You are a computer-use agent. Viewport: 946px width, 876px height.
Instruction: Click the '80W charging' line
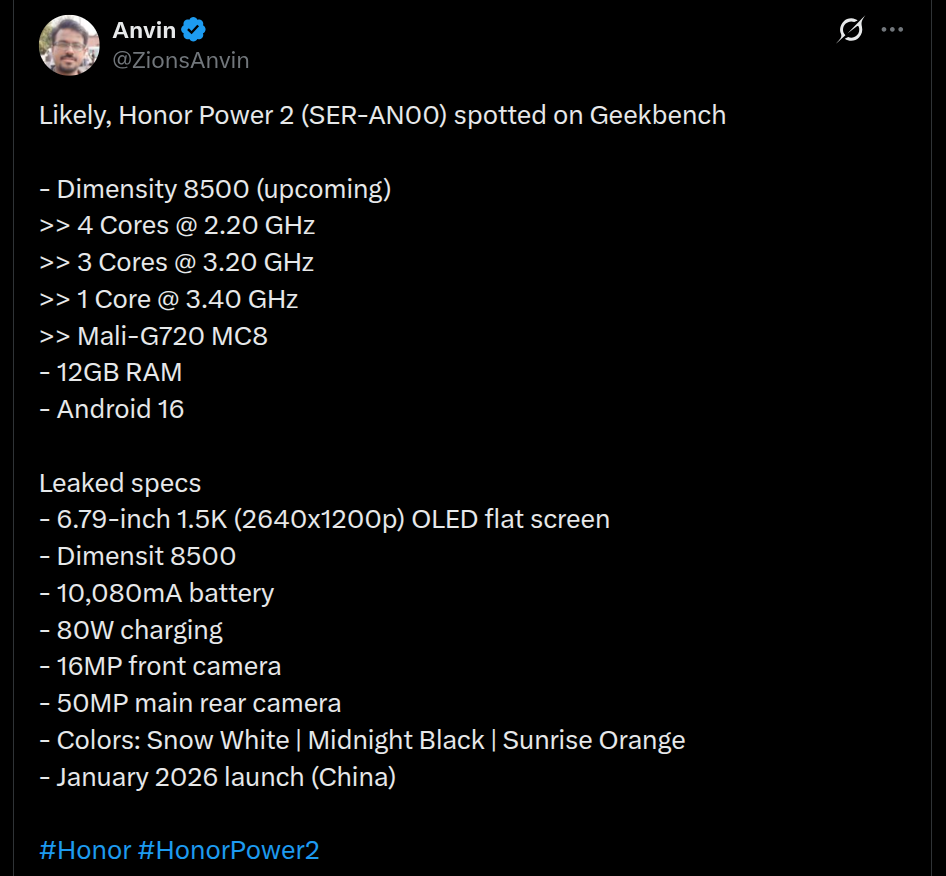[x=131, y=630]
